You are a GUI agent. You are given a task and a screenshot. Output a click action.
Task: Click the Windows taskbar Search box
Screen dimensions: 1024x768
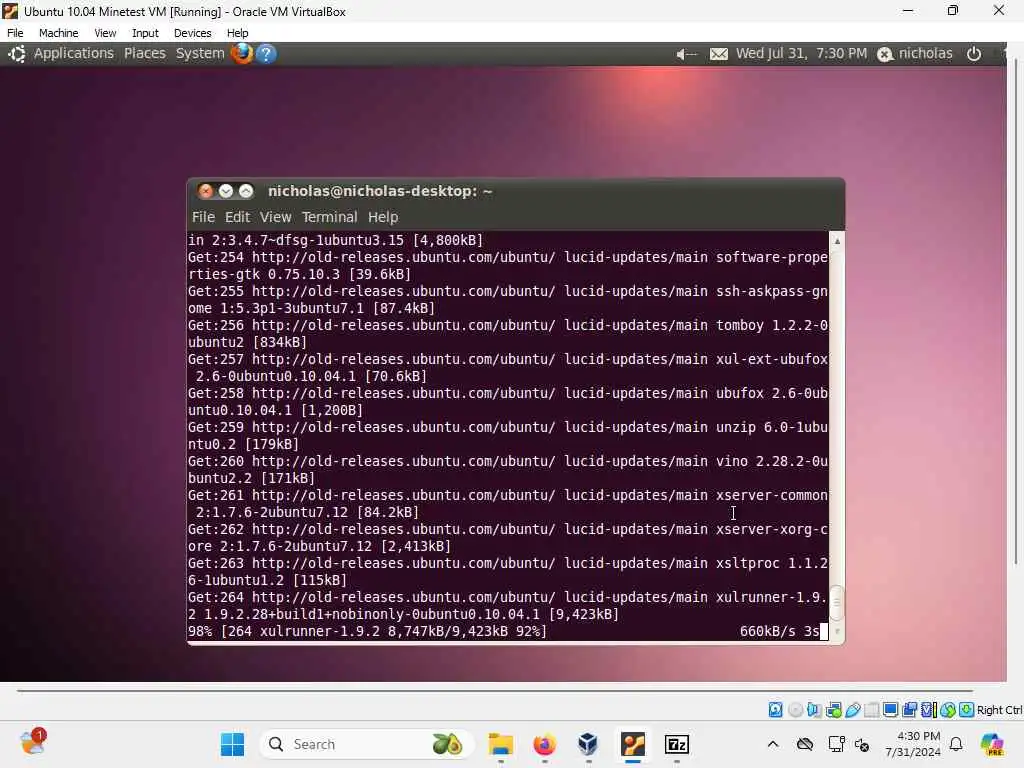click(x=367, y=744)
